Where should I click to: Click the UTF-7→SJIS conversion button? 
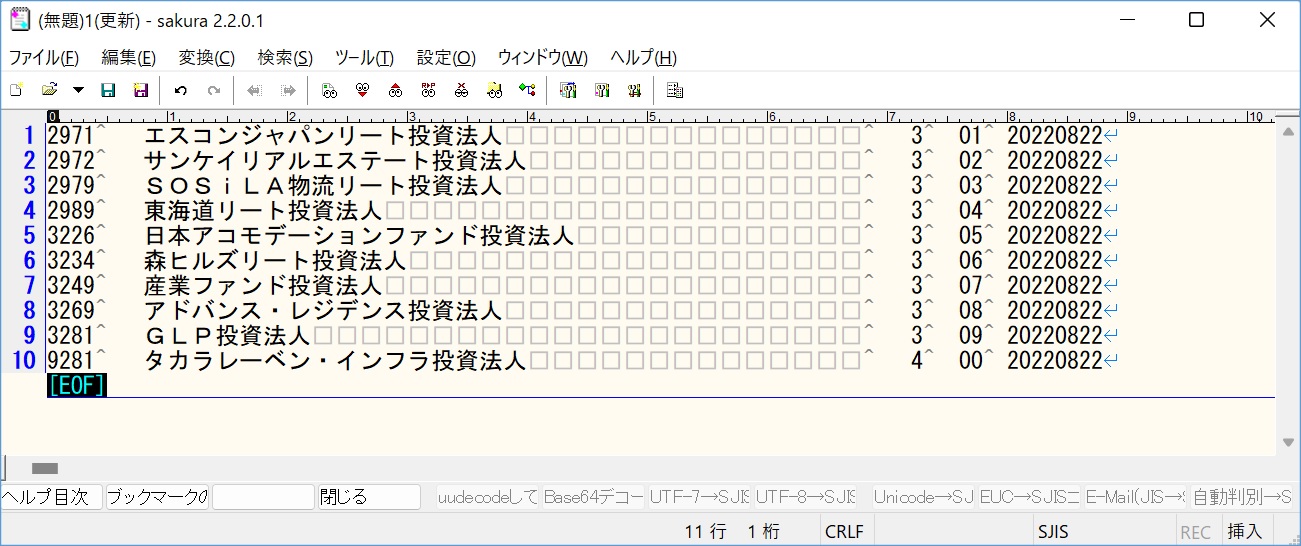coord(699,497)
